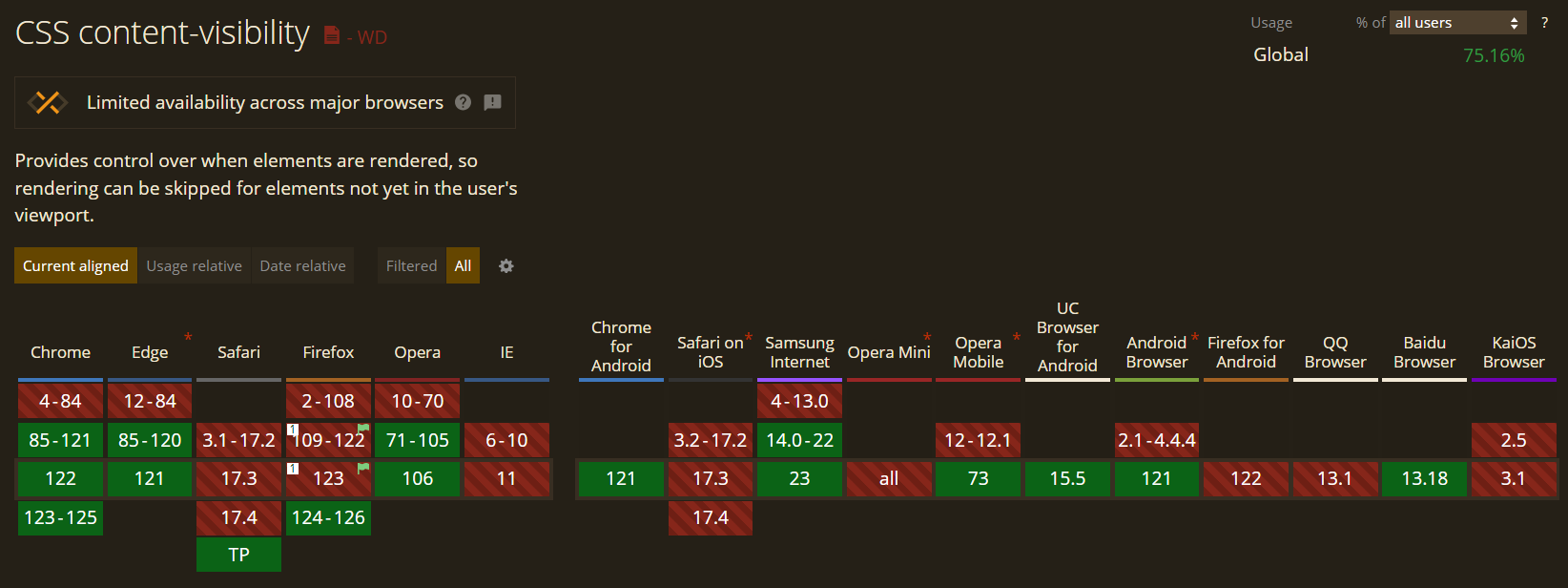
Task: Click the note marker on Firefox 109-122
Action: point(293,430)
